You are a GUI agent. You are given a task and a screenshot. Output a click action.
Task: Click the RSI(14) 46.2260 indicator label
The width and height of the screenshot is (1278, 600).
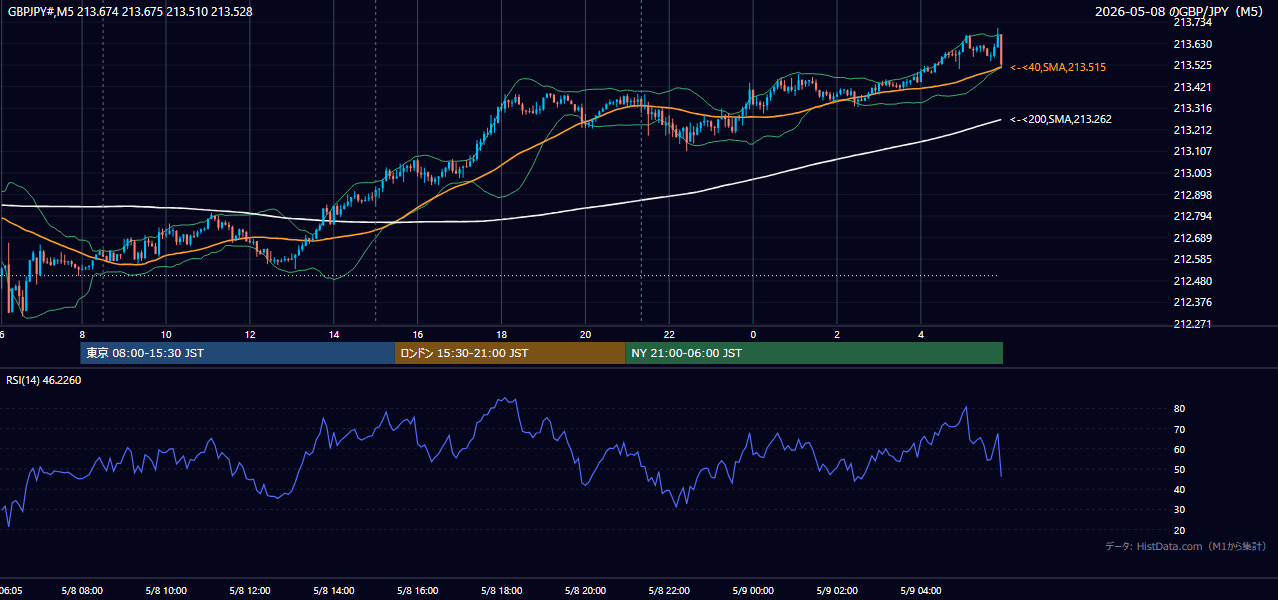pos(44,380)
